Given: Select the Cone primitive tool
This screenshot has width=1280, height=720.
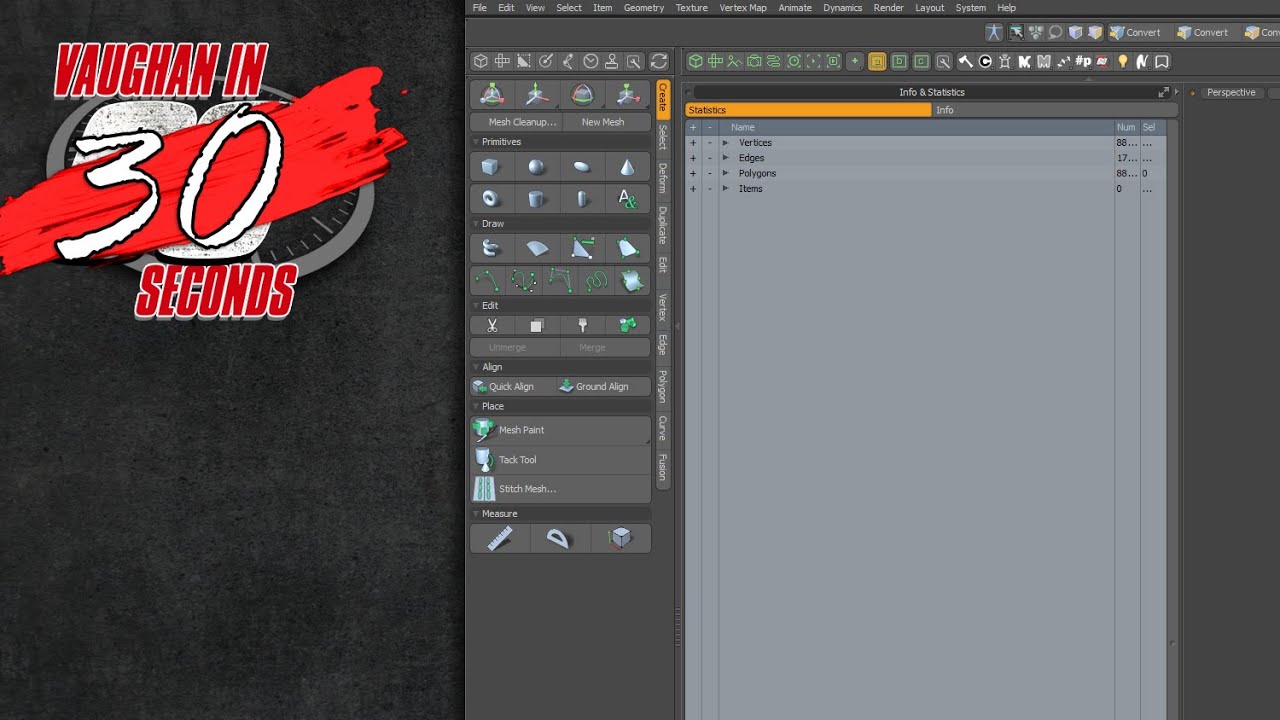Looking at the screenshot, I should coord(627,167).
